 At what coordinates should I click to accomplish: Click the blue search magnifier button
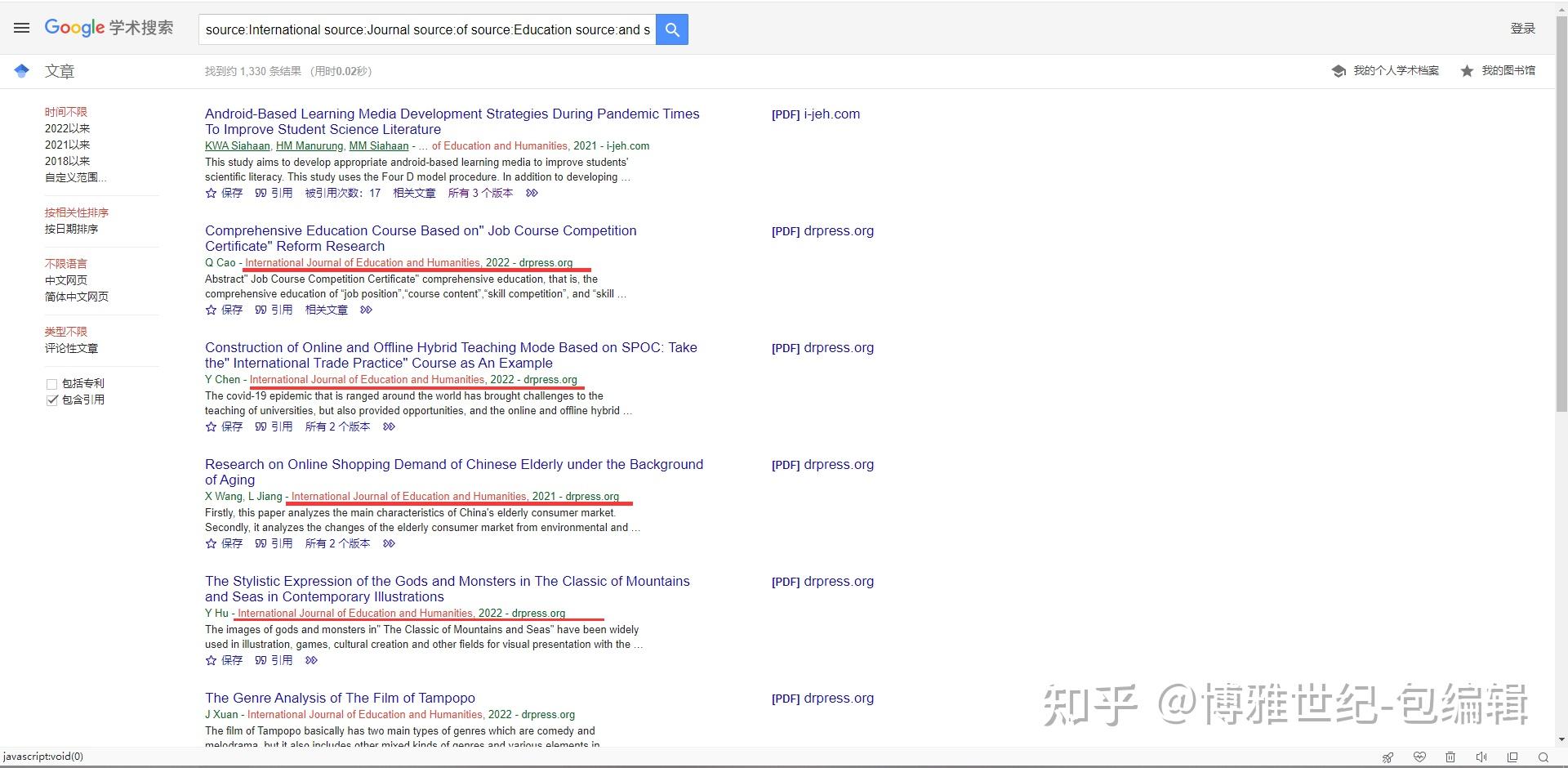coord(671,29)
